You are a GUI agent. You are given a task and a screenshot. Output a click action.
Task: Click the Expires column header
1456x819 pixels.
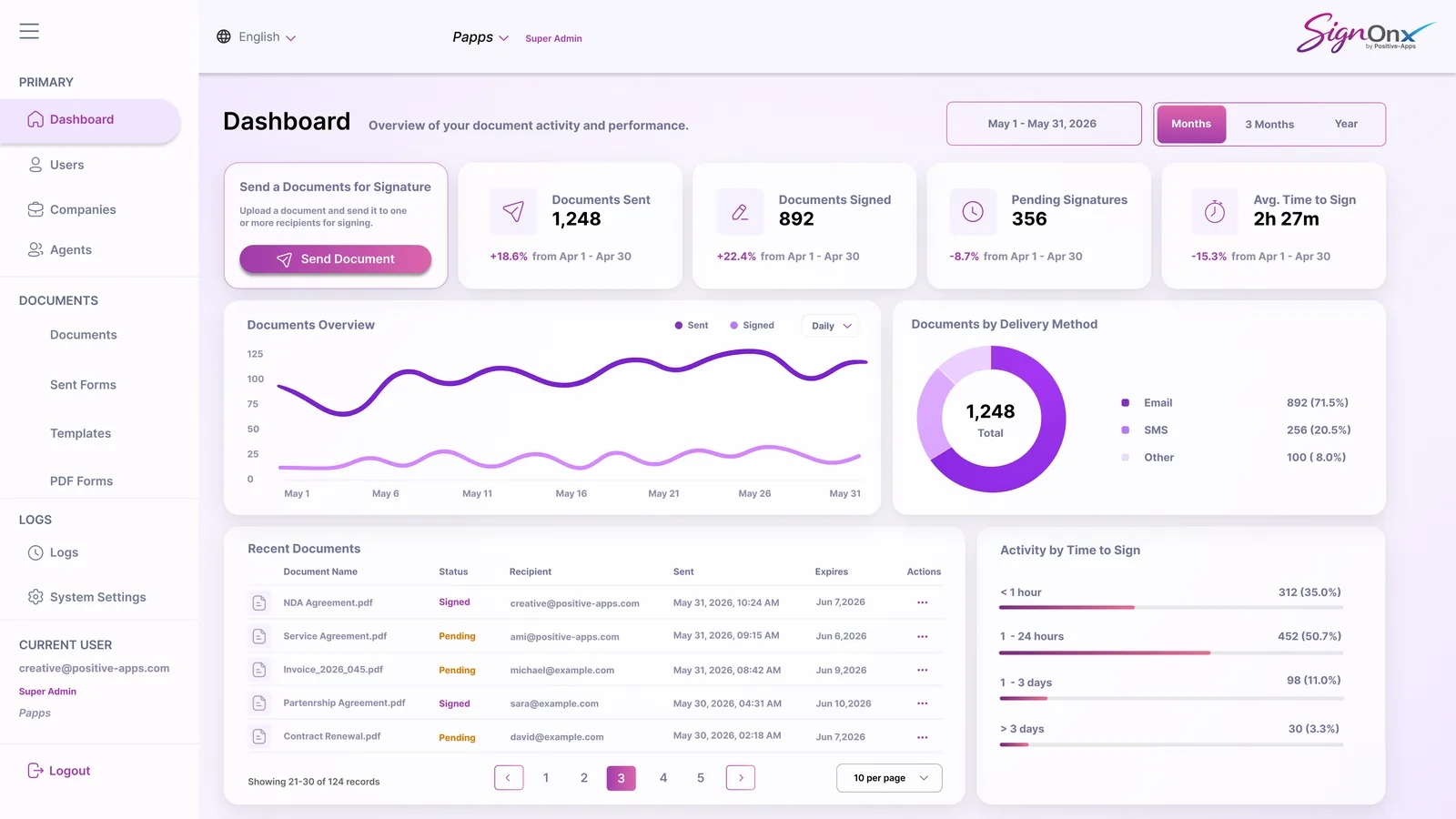click(x=831, y=571)
